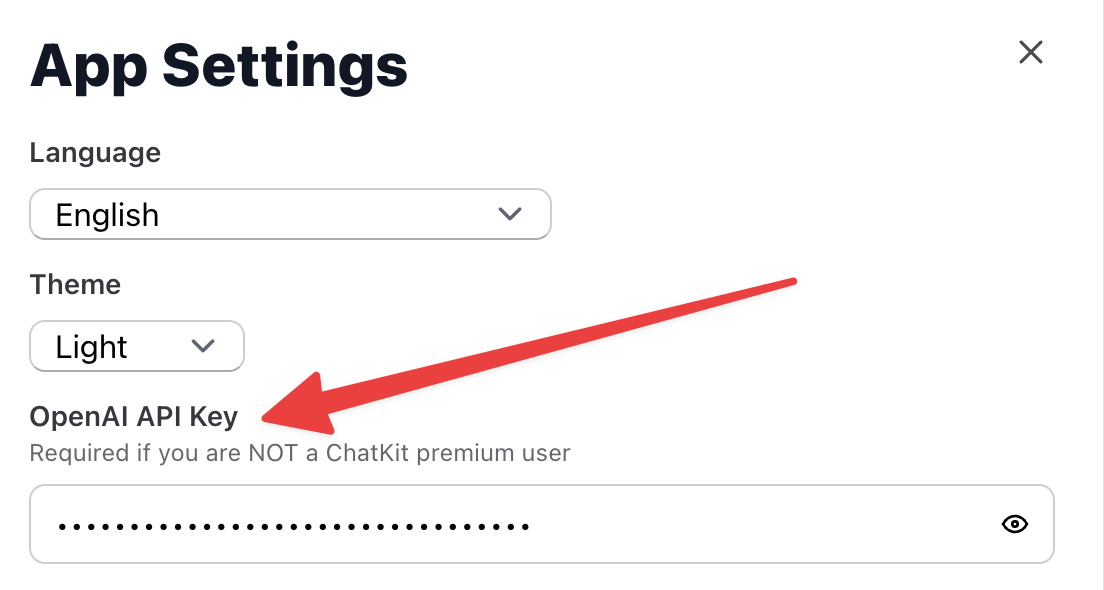Reveal the API key with eye icon
Viewport: 1104px width, 590px height.
pyautogui.click(x=1015, y=524)
